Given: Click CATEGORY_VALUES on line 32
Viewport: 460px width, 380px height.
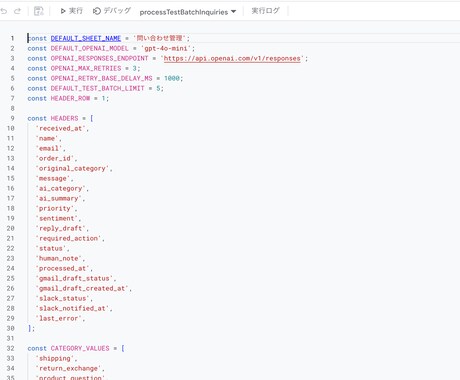Looking at the screenshot, I should 80,348.
